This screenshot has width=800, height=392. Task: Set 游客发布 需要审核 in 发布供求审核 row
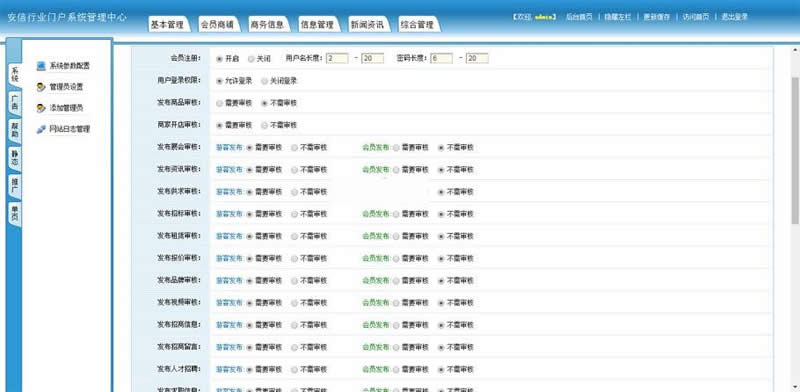[249, 192]
